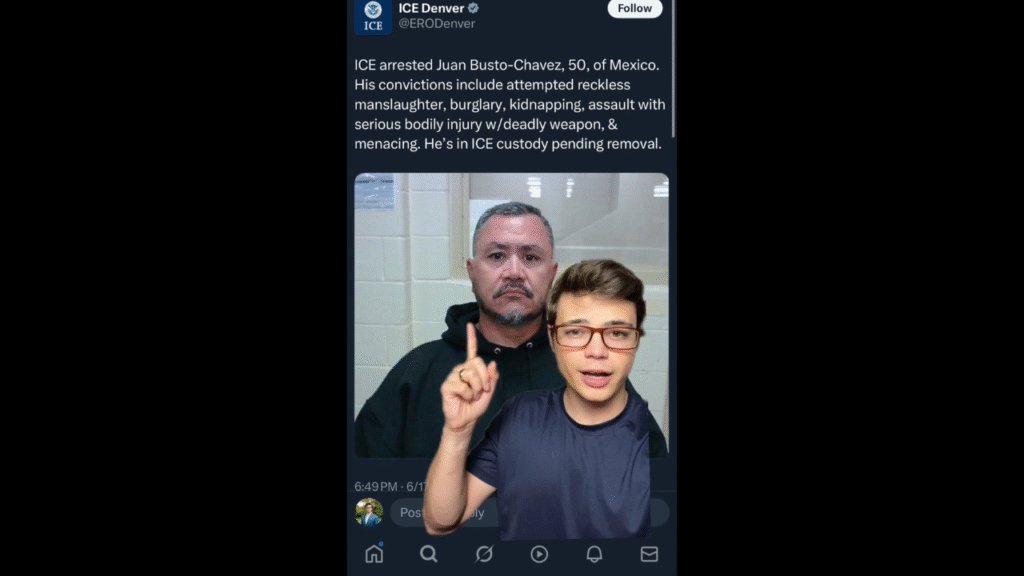Open the @ERODenver handle link
This screenshot has height=576, width=1024.
coord(436,24)
